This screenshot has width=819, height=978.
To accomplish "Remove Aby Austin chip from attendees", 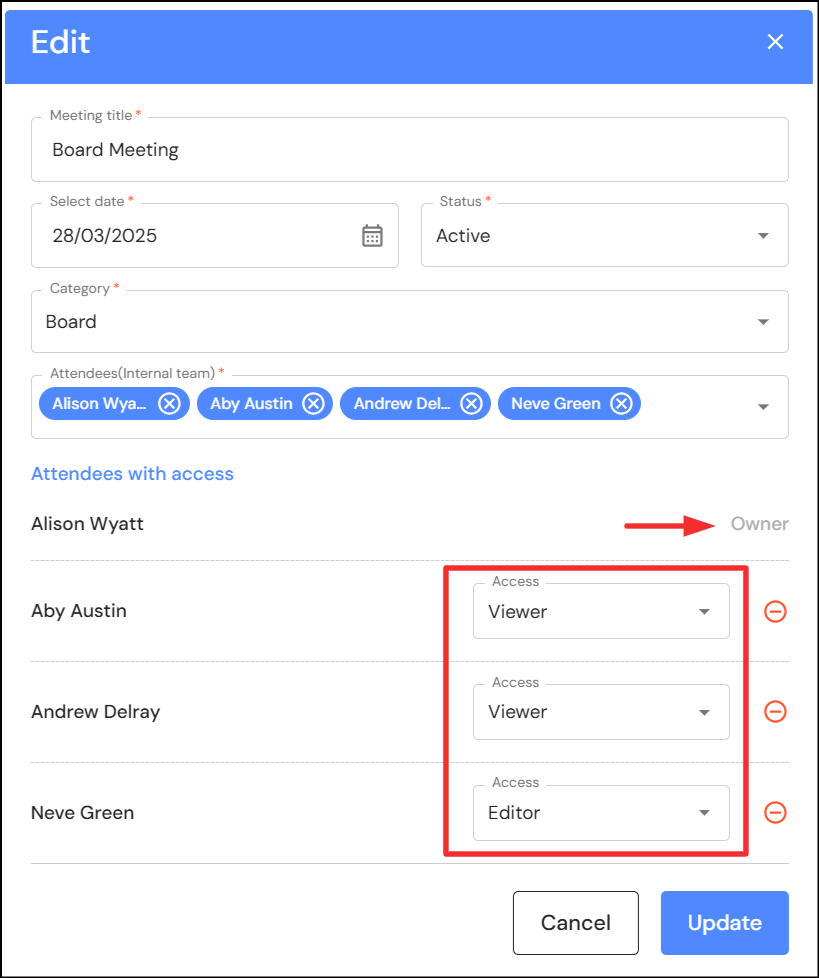I will [313, 404].
